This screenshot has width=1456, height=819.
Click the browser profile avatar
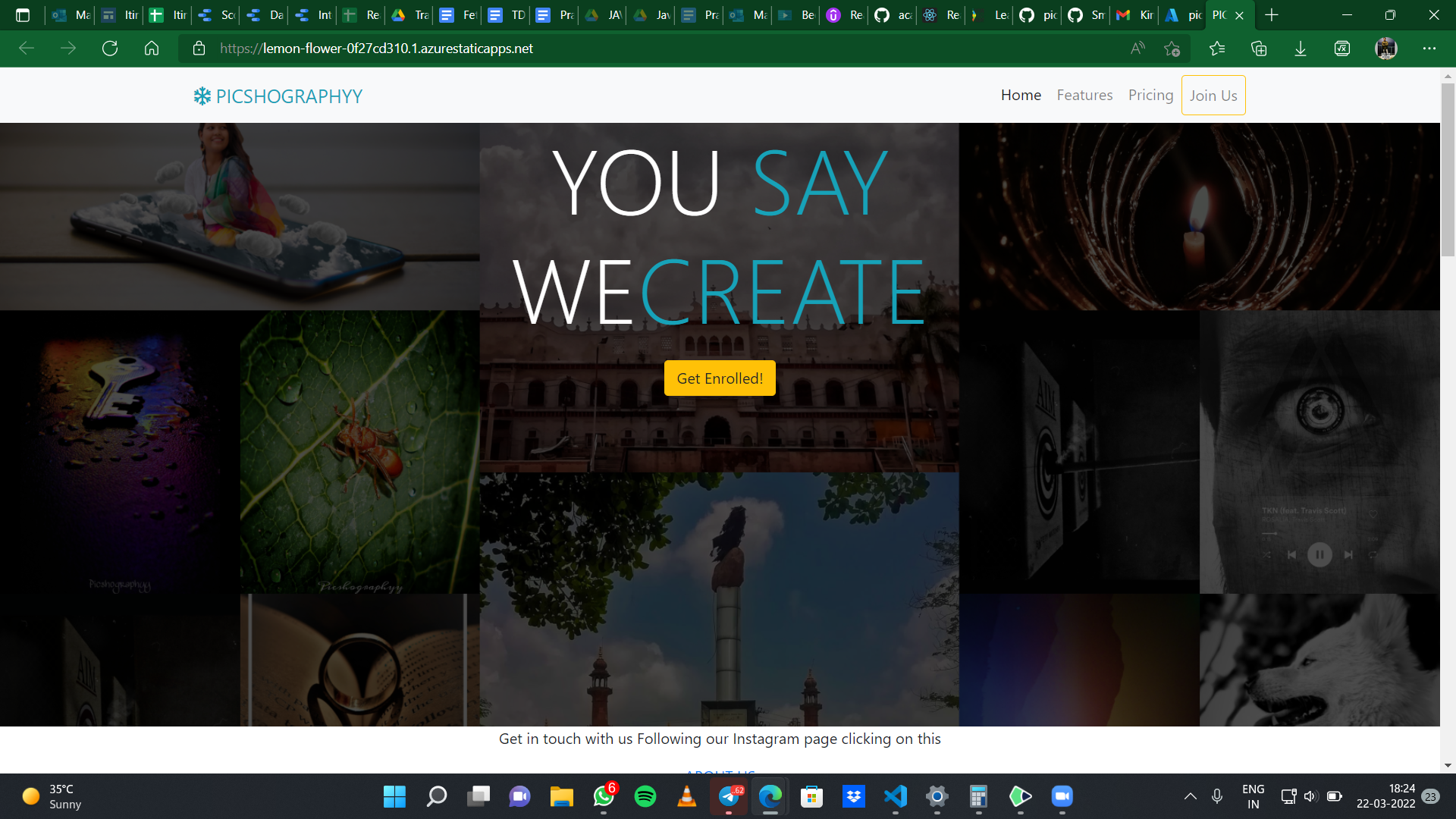[1386, 49]
